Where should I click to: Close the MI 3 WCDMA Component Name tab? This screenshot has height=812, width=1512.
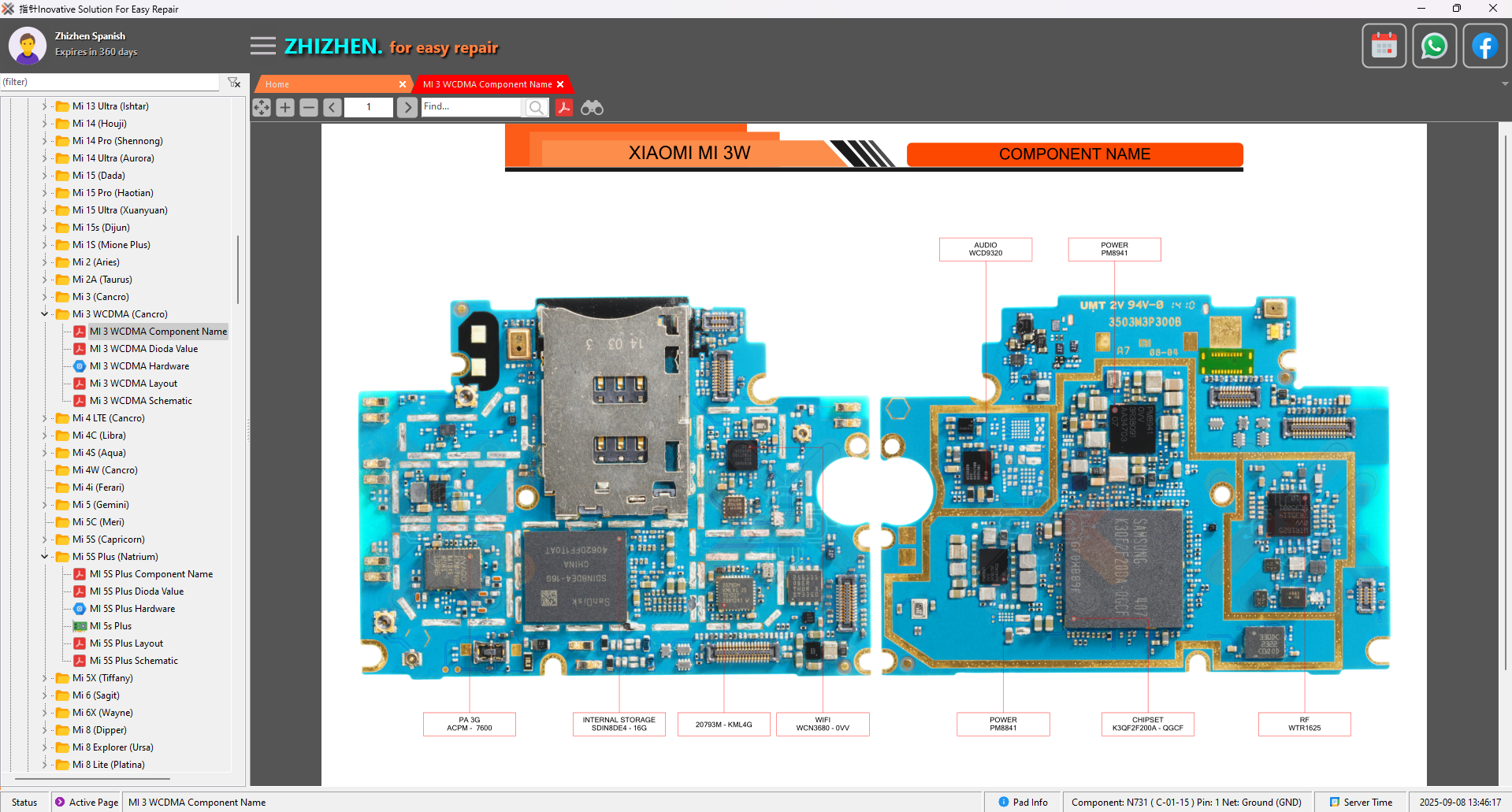[x=560, y=84]
